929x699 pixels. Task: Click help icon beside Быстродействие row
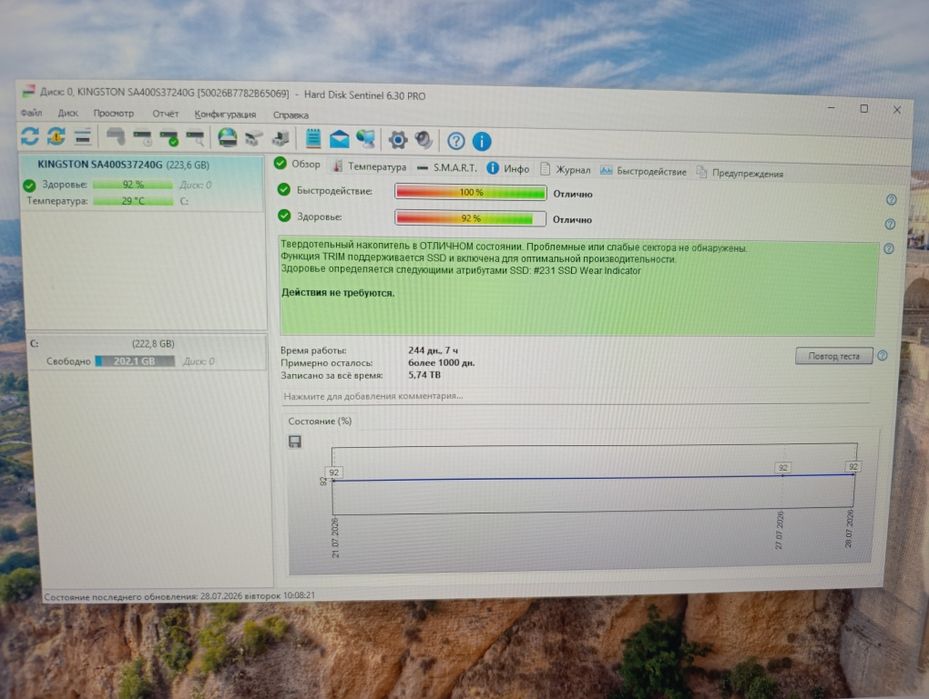(x=890, y=200)
